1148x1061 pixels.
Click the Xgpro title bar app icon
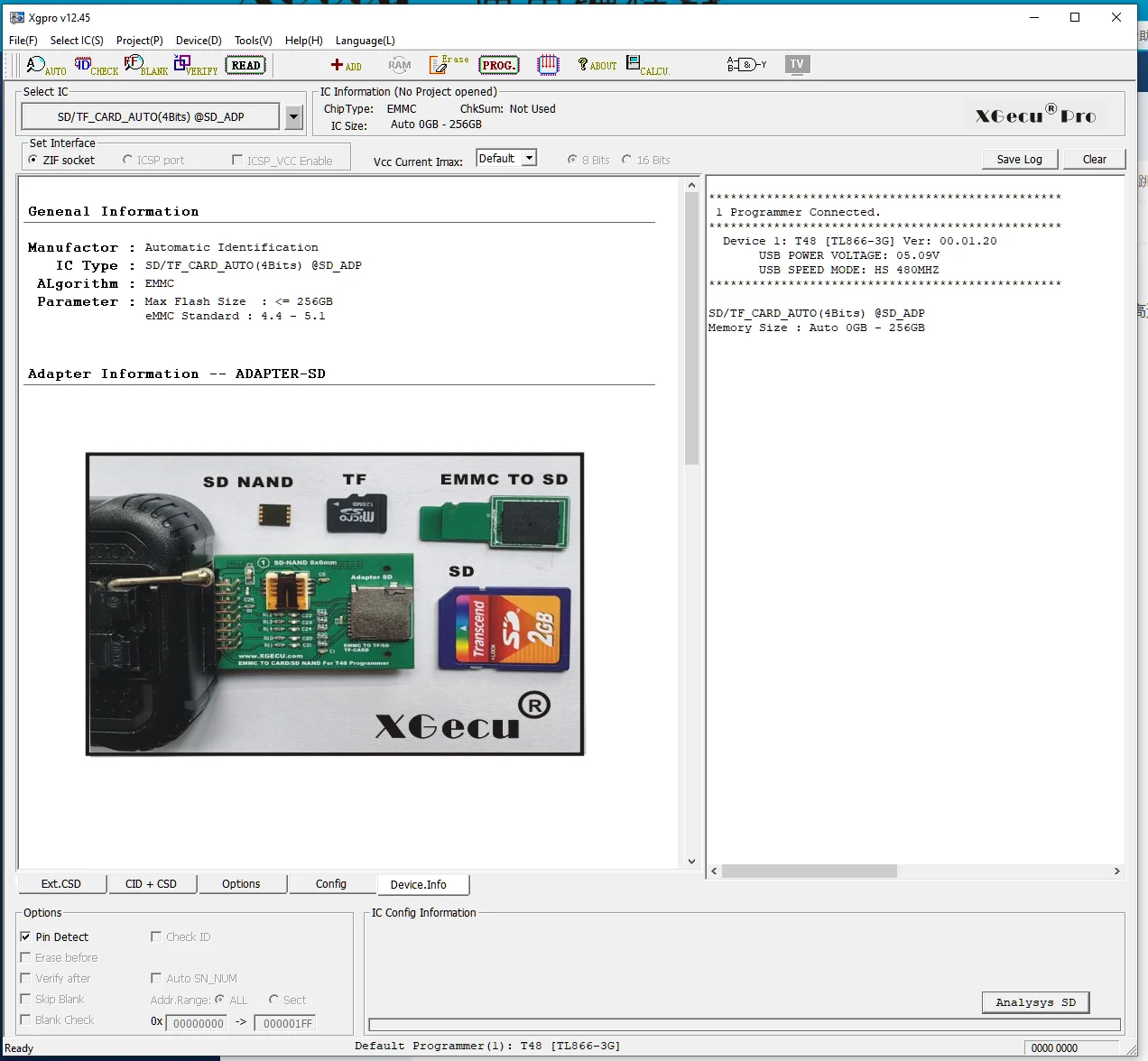pyautogui.click(x=17, y=17)
